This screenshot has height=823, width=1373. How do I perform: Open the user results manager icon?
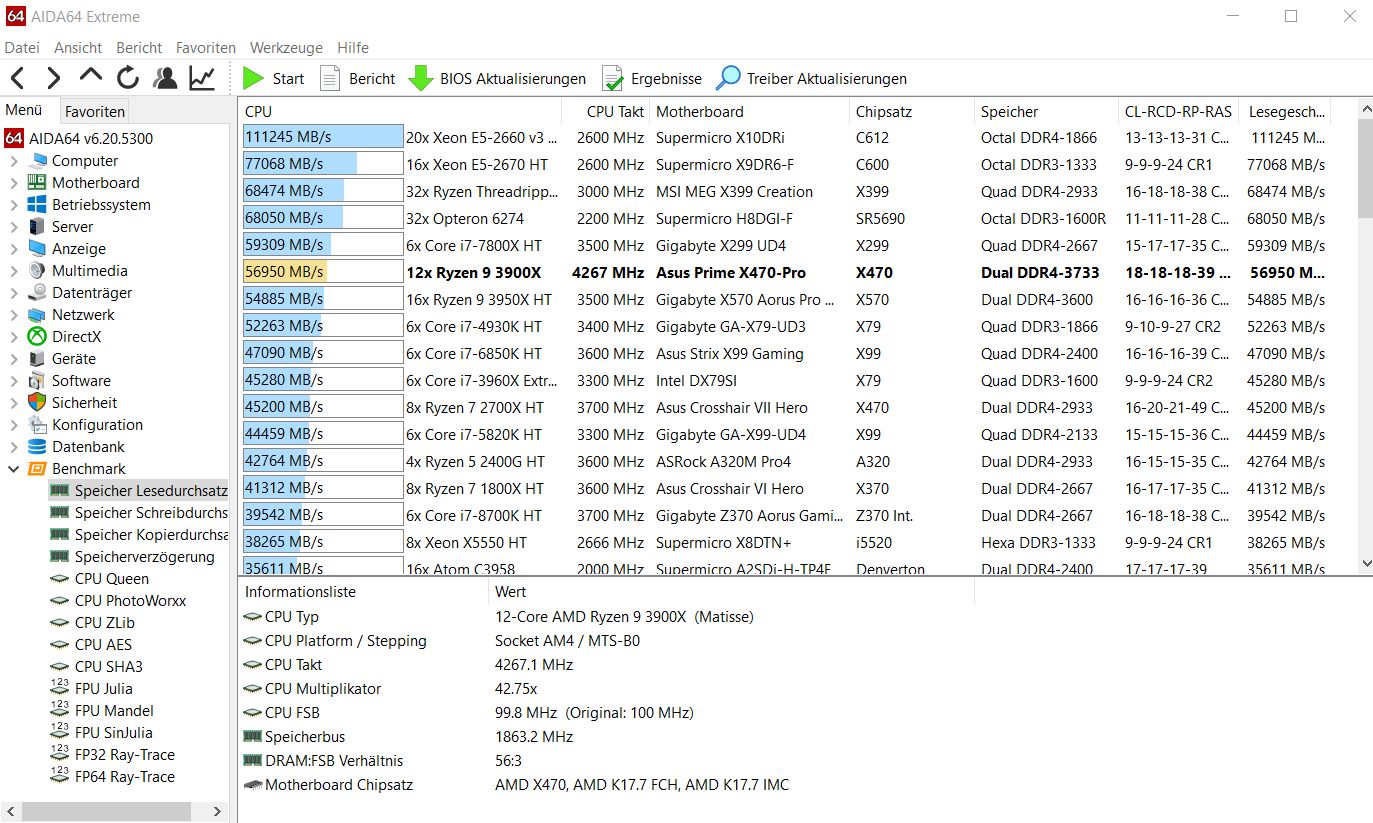[165, 78]
